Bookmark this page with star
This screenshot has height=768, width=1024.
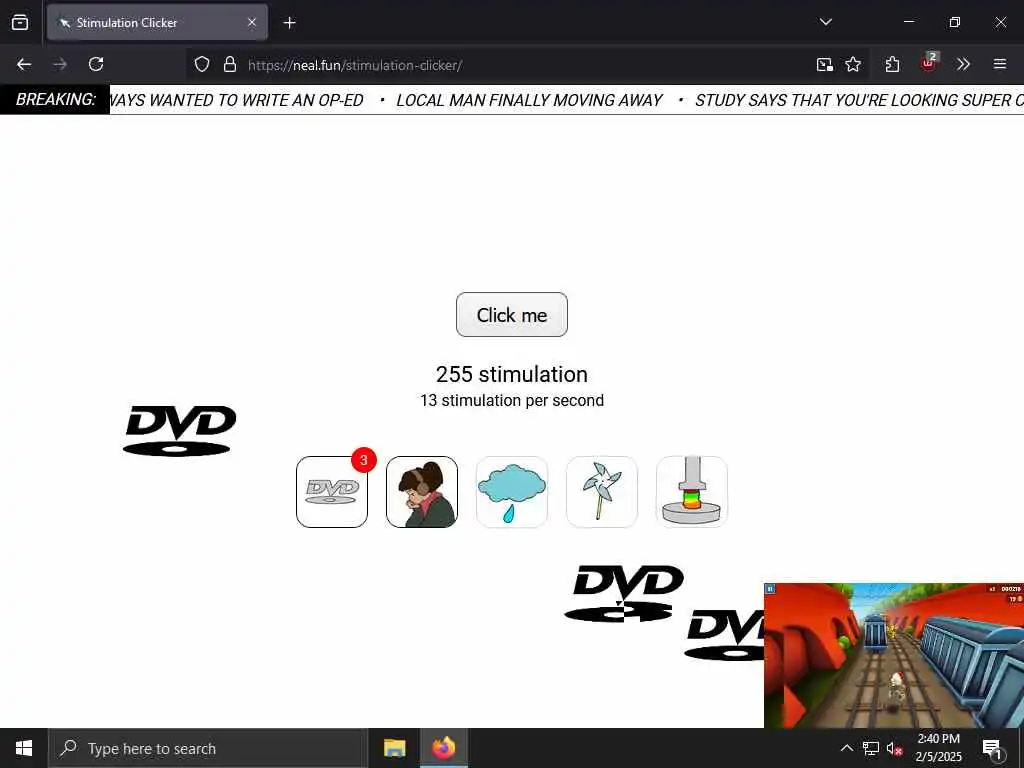tap(853, 64)
